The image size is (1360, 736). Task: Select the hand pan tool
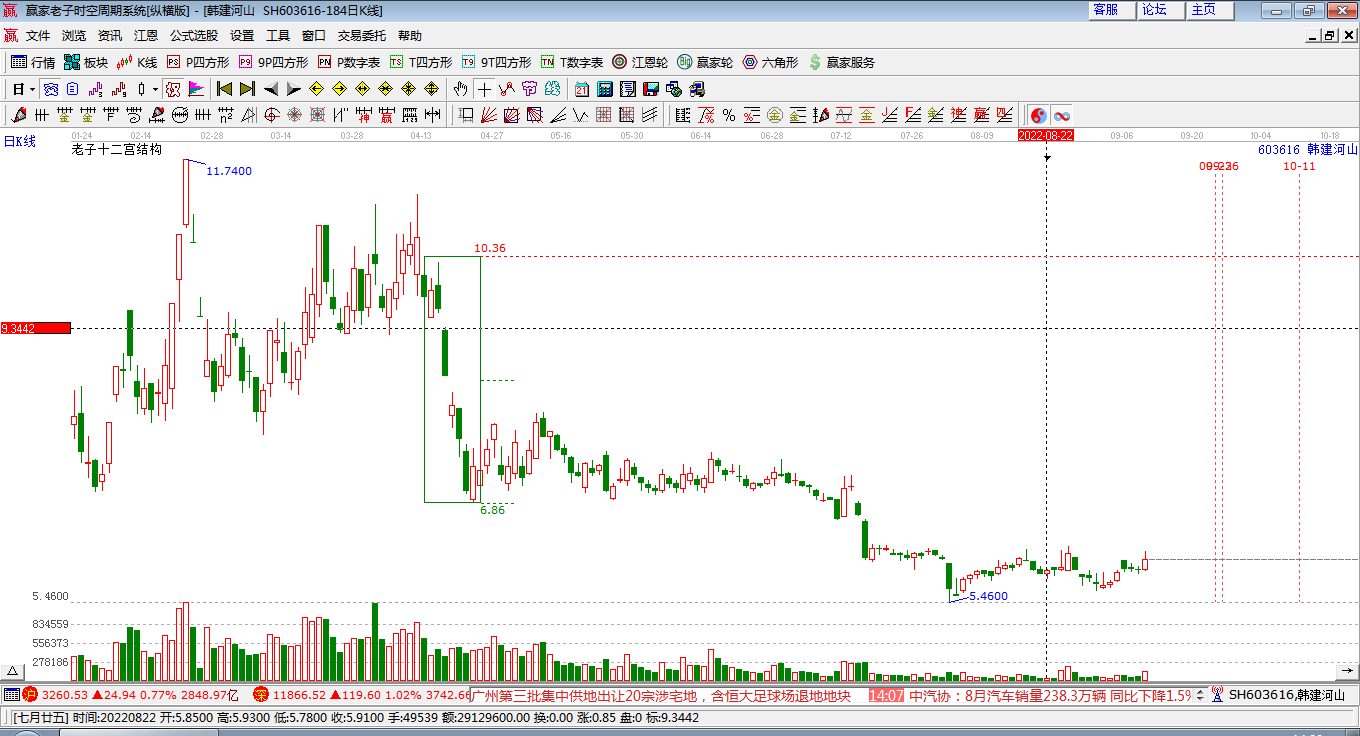(461, 89)
